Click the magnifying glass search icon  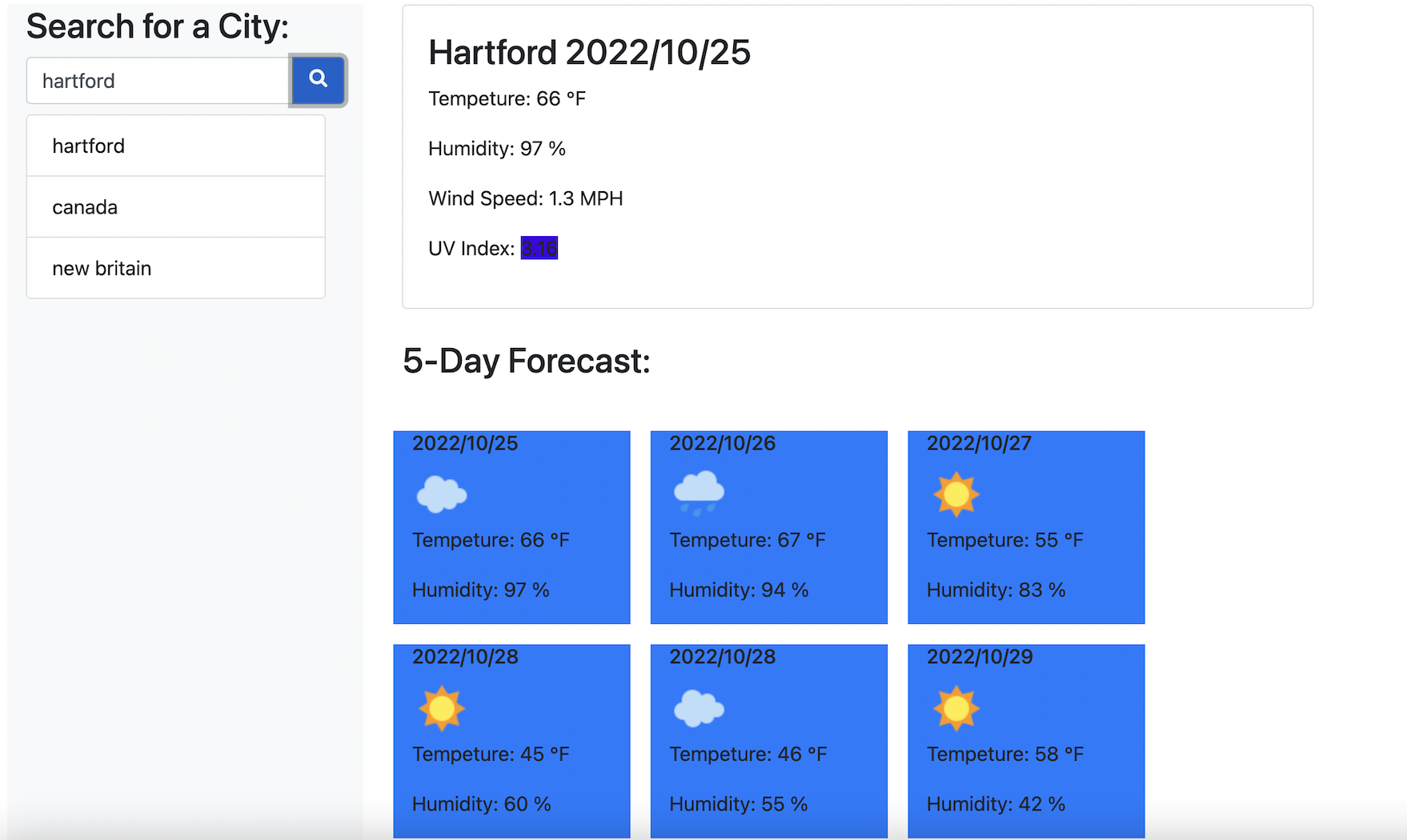tap(318, 80)
